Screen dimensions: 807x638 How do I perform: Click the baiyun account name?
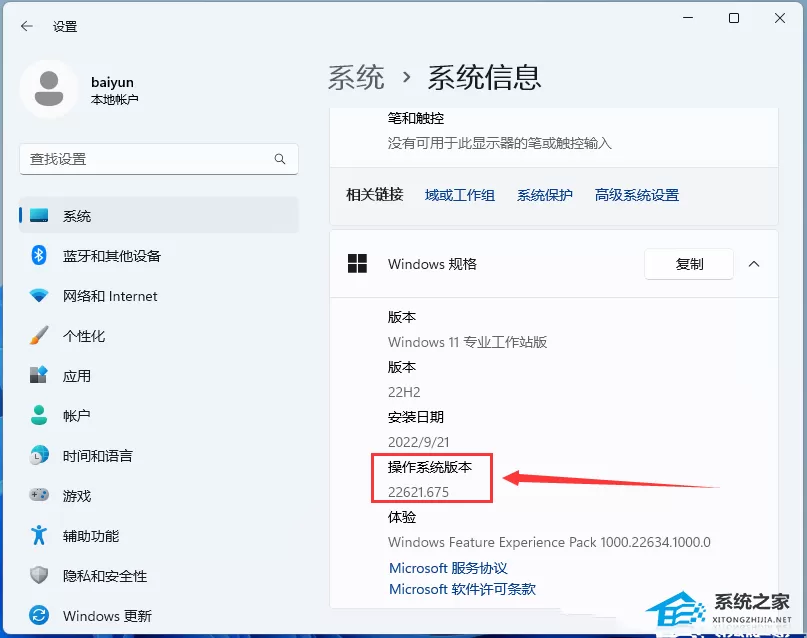(x=112, y=82)
